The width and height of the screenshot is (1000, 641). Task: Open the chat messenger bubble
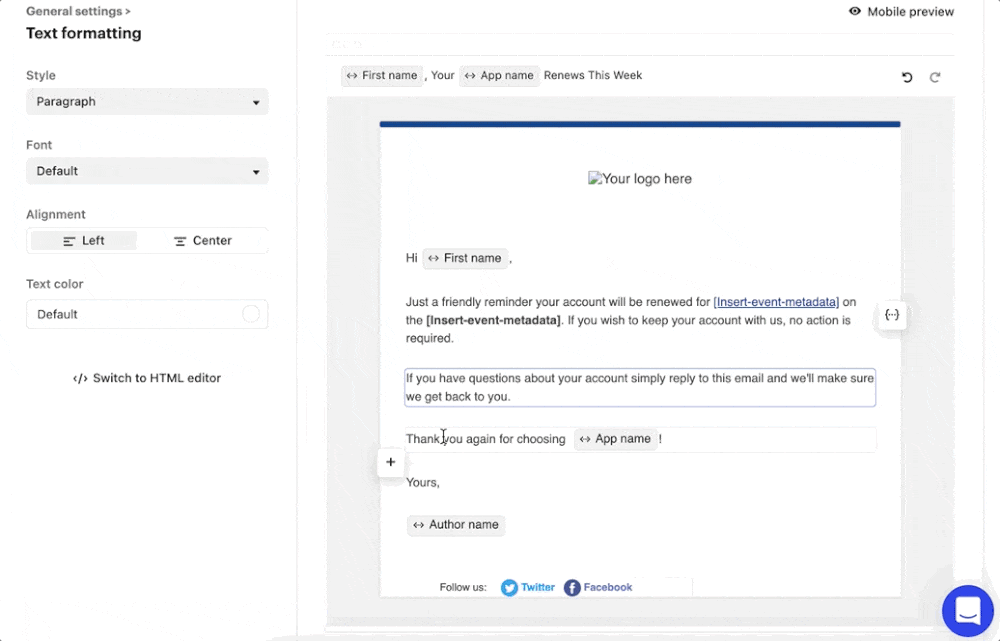[967, 610]
